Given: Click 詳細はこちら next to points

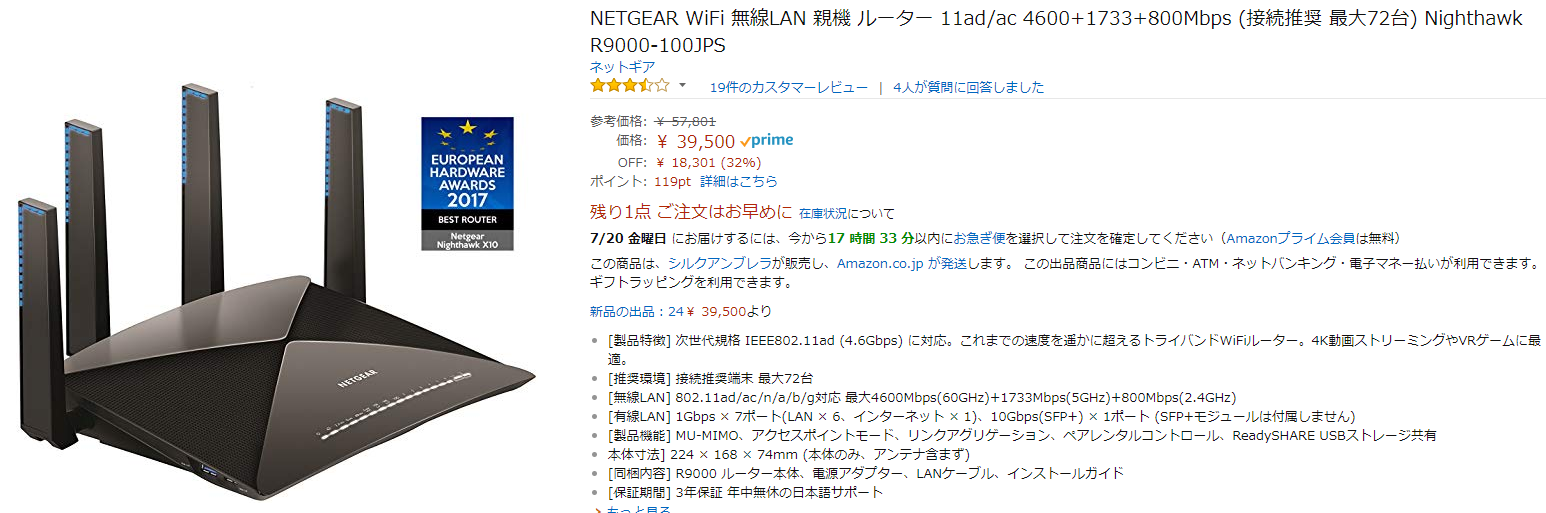Looking at the screenshot, I should click(x=738, y=182).
